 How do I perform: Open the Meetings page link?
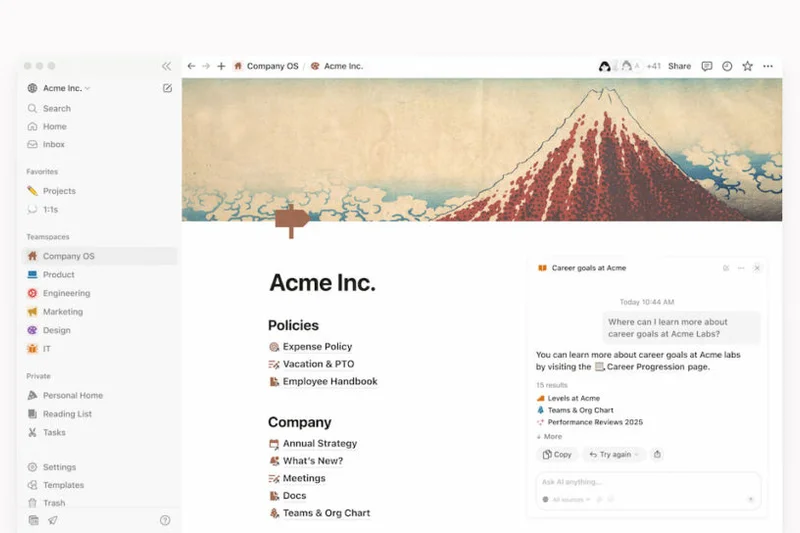[x=297, y=478]
